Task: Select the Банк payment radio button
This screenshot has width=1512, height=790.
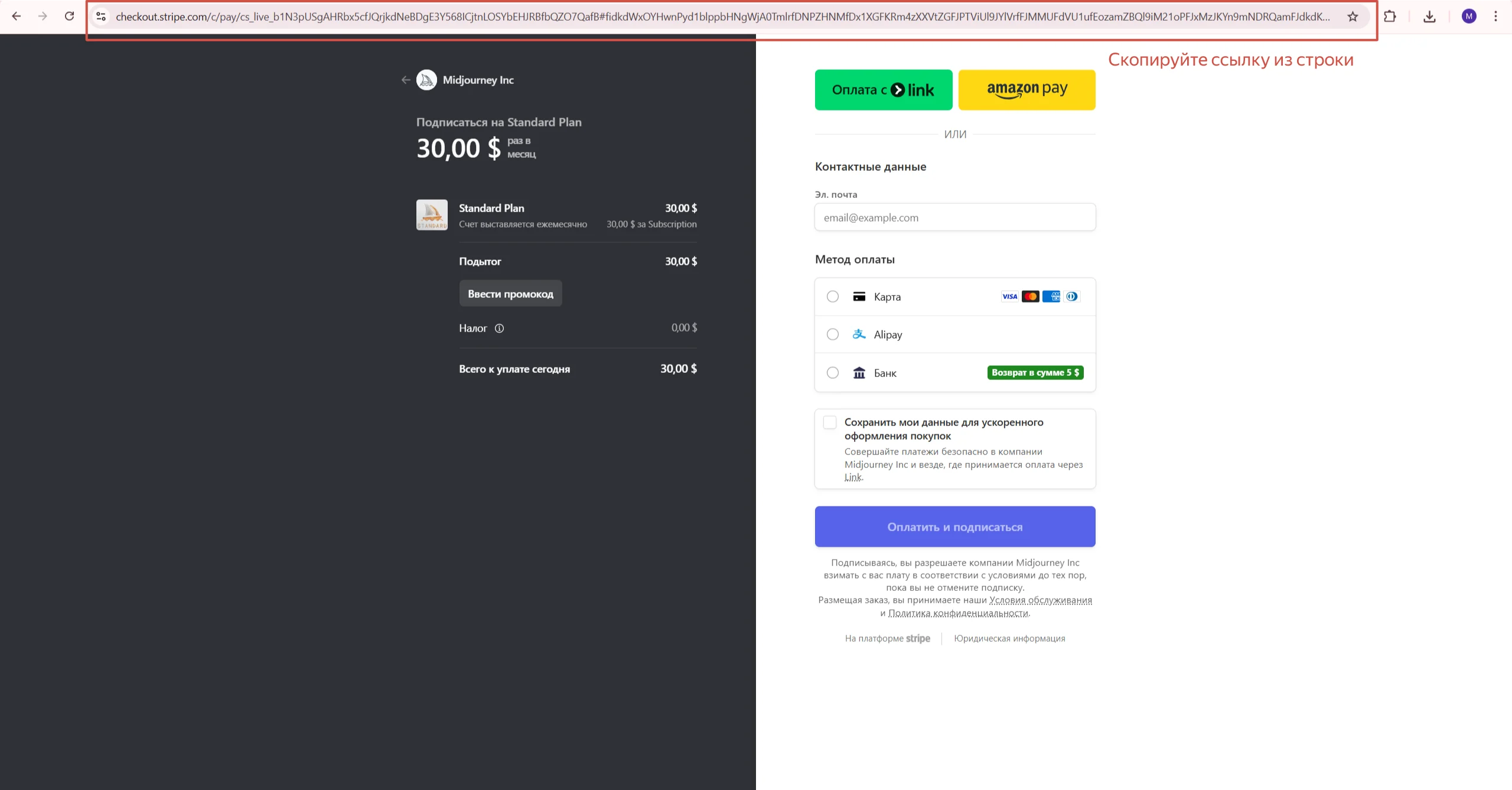Action: [x=833, y=373]
